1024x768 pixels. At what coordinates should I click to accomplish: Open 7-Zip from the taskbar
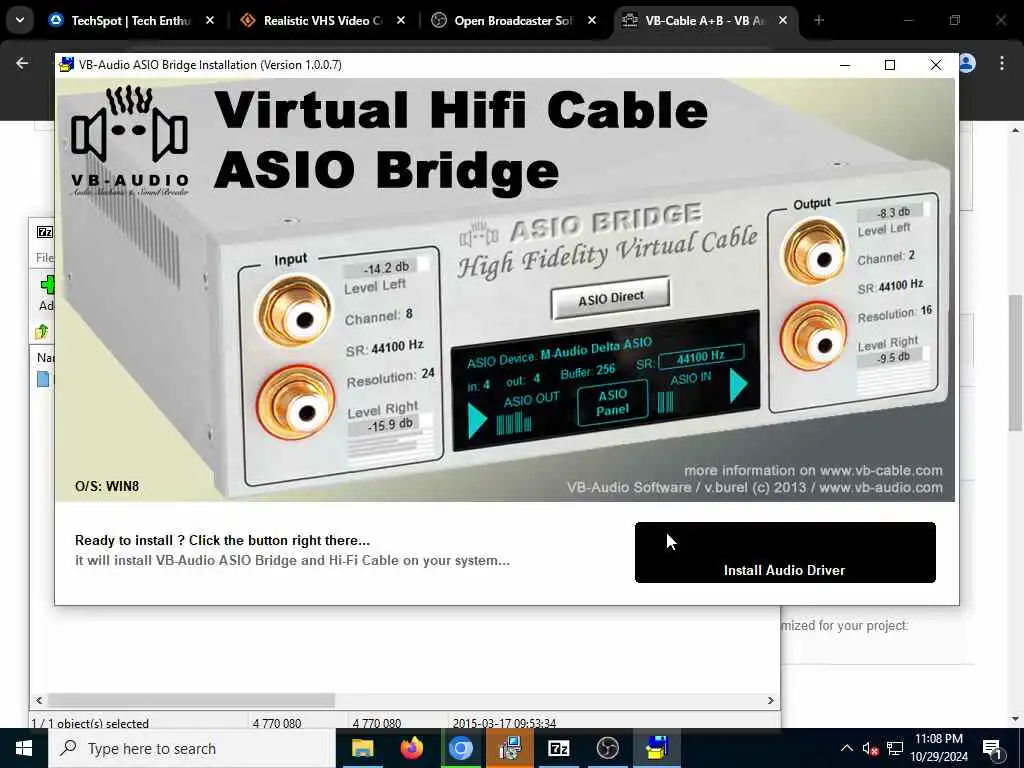pos(558,748)
